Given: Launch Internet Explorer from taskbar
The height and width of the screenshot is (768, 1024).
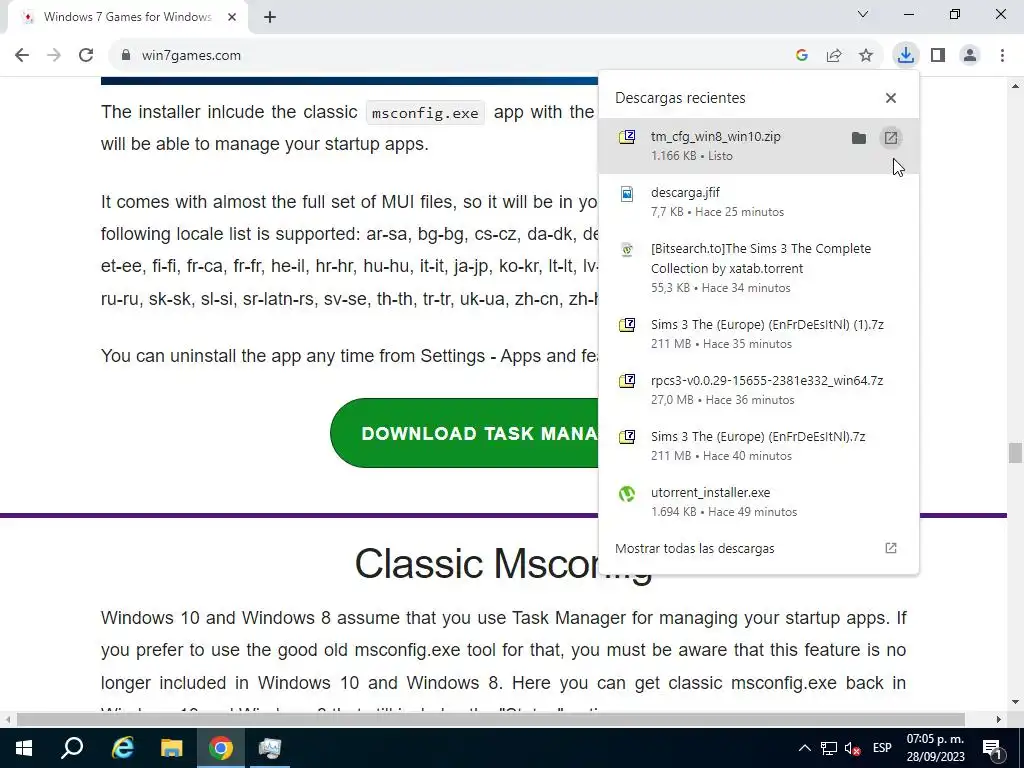Looking at the screenshot, I should 122,748.
